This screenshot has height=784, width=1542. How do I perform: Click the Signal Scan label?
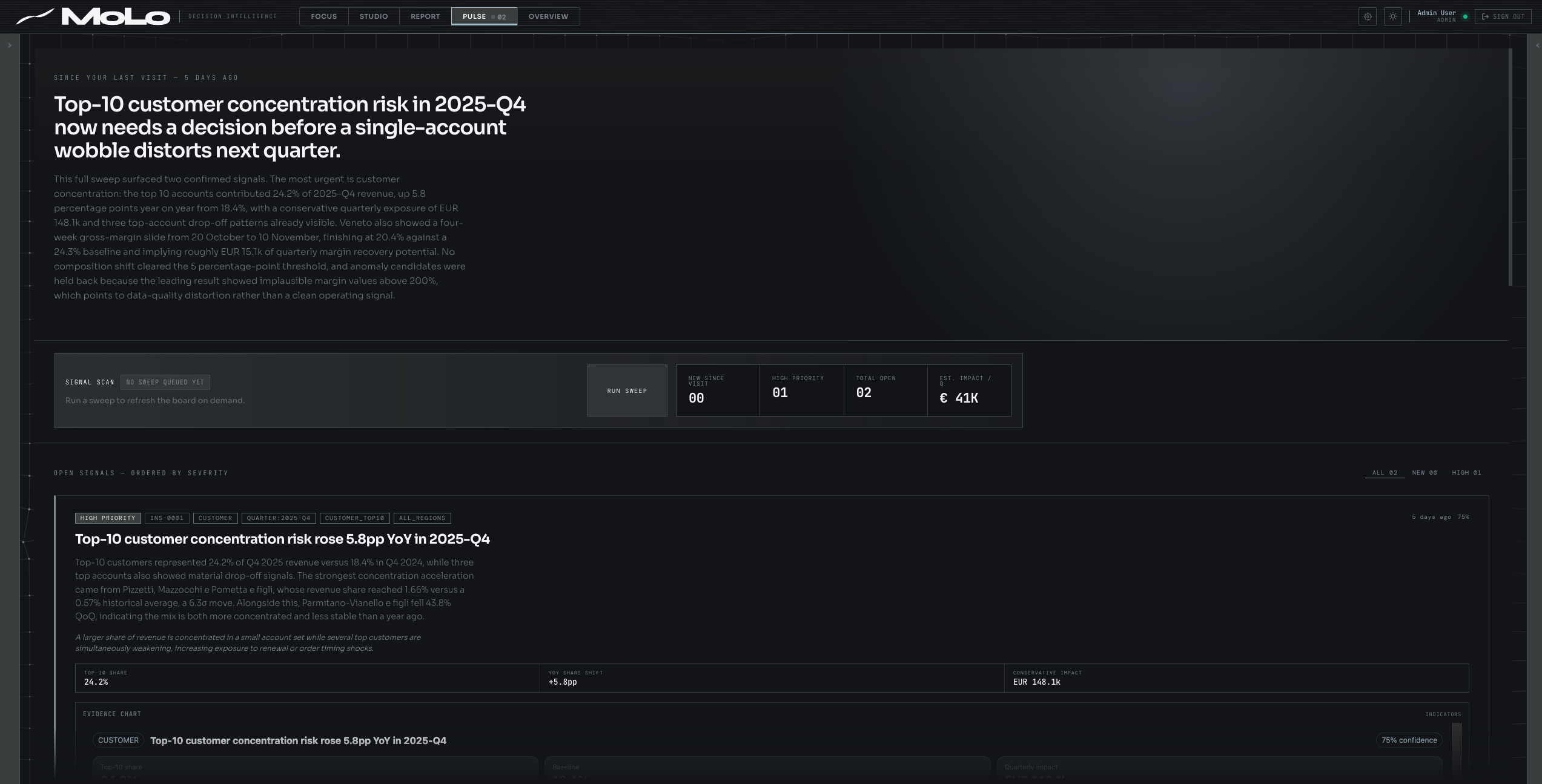pos(90,382)
